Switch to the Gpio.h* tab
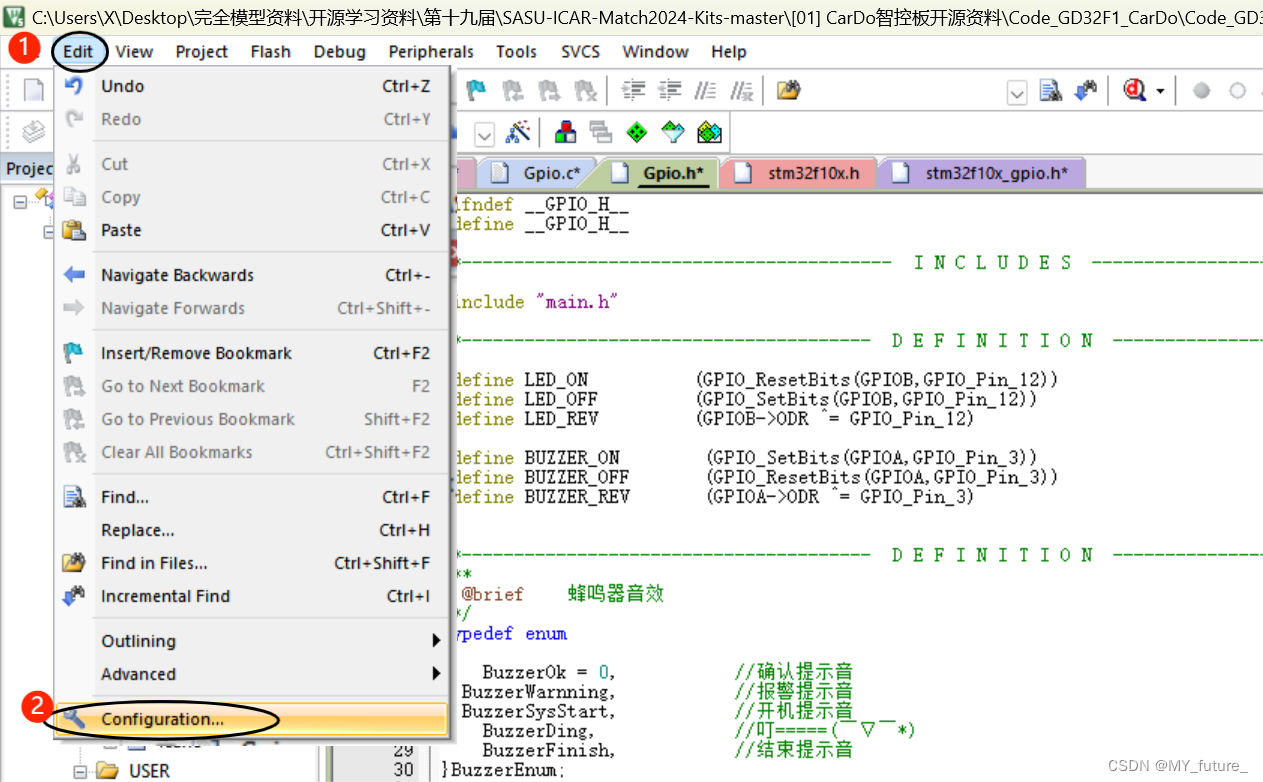The image size is (1263, 782). 660,173
